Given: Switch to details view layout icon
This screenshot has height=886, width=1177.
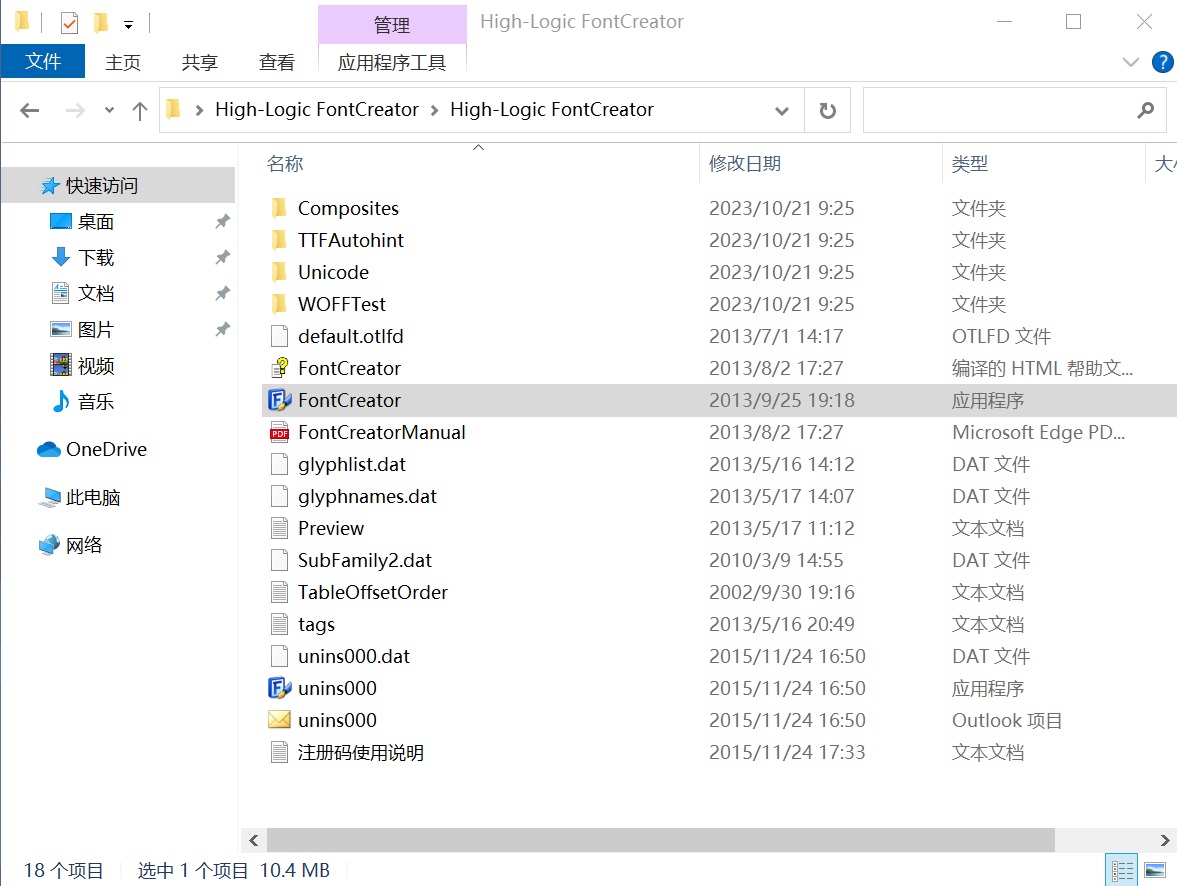Looking at the screenshot, I should point(1122,870).
